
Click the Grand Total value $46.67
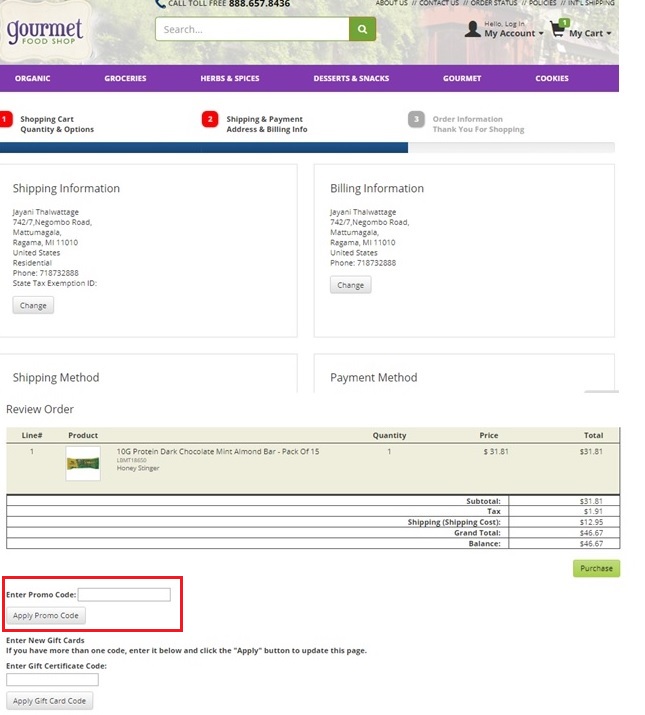(591, 533)
